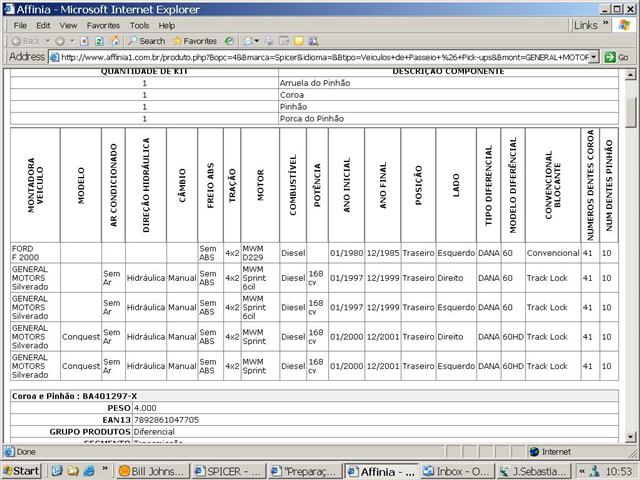Click the Mail toolbar icon
Screen dimensions: 640x480
[x=248, y=41]
